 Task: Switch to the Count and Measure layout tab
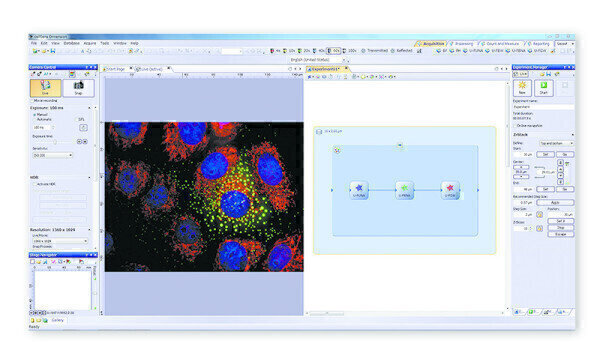click(502, 44)
